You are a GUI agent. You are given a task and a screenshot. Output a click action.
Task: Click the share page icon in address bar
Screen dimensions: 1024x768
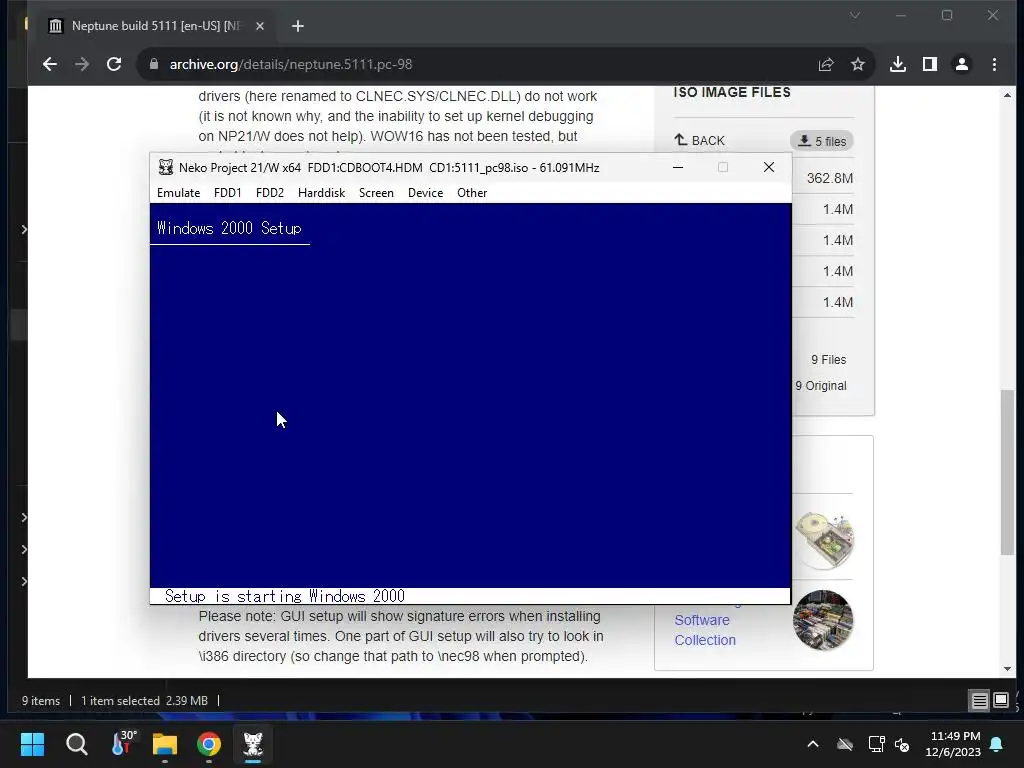826,64
